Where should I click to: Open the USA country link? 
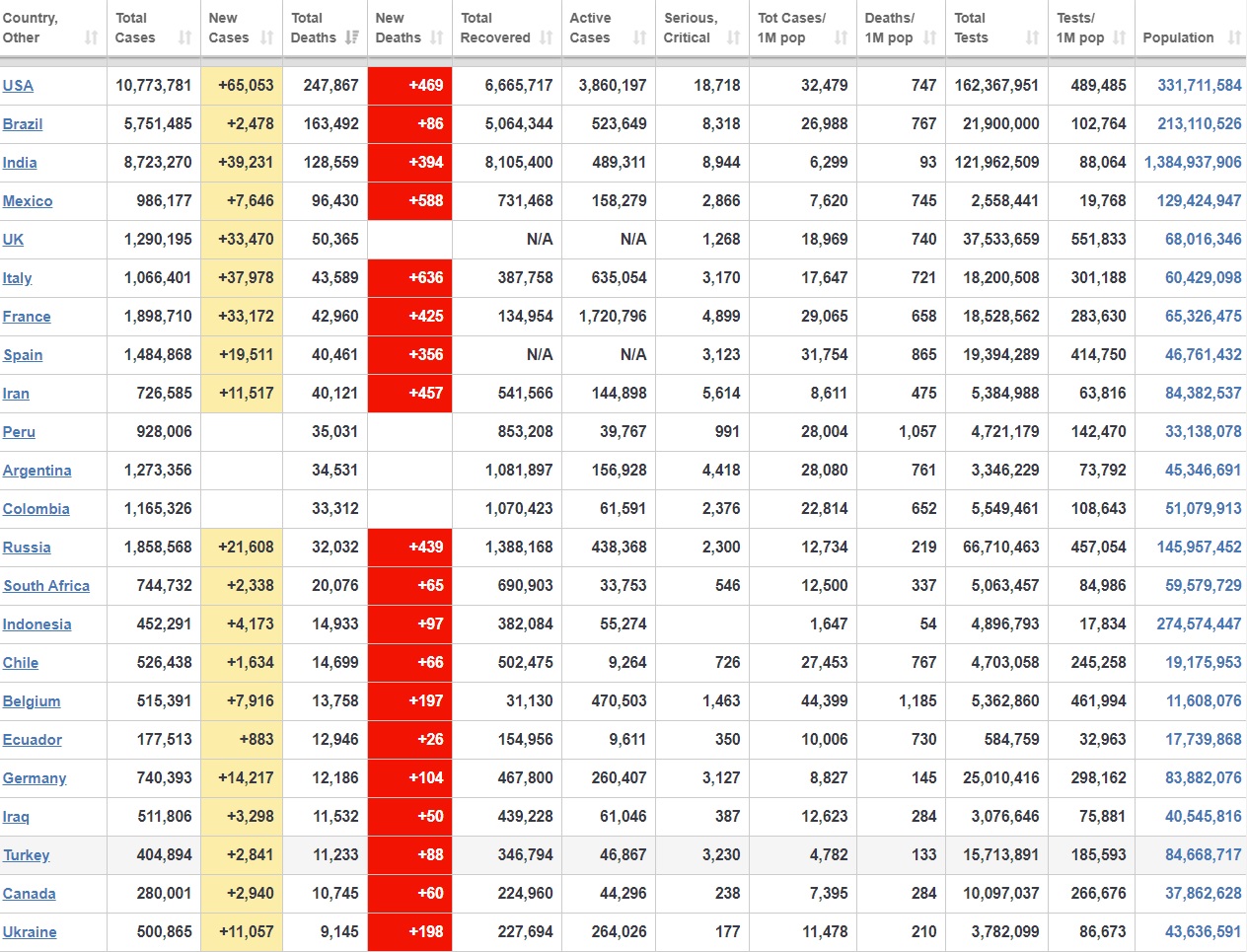(18, 86)
